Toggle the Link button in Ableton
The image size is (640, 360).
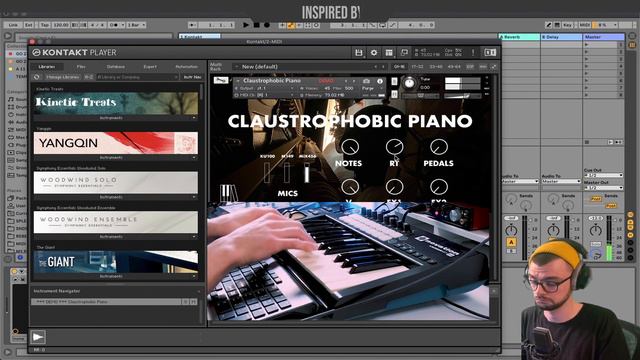[x=13, y=25]
